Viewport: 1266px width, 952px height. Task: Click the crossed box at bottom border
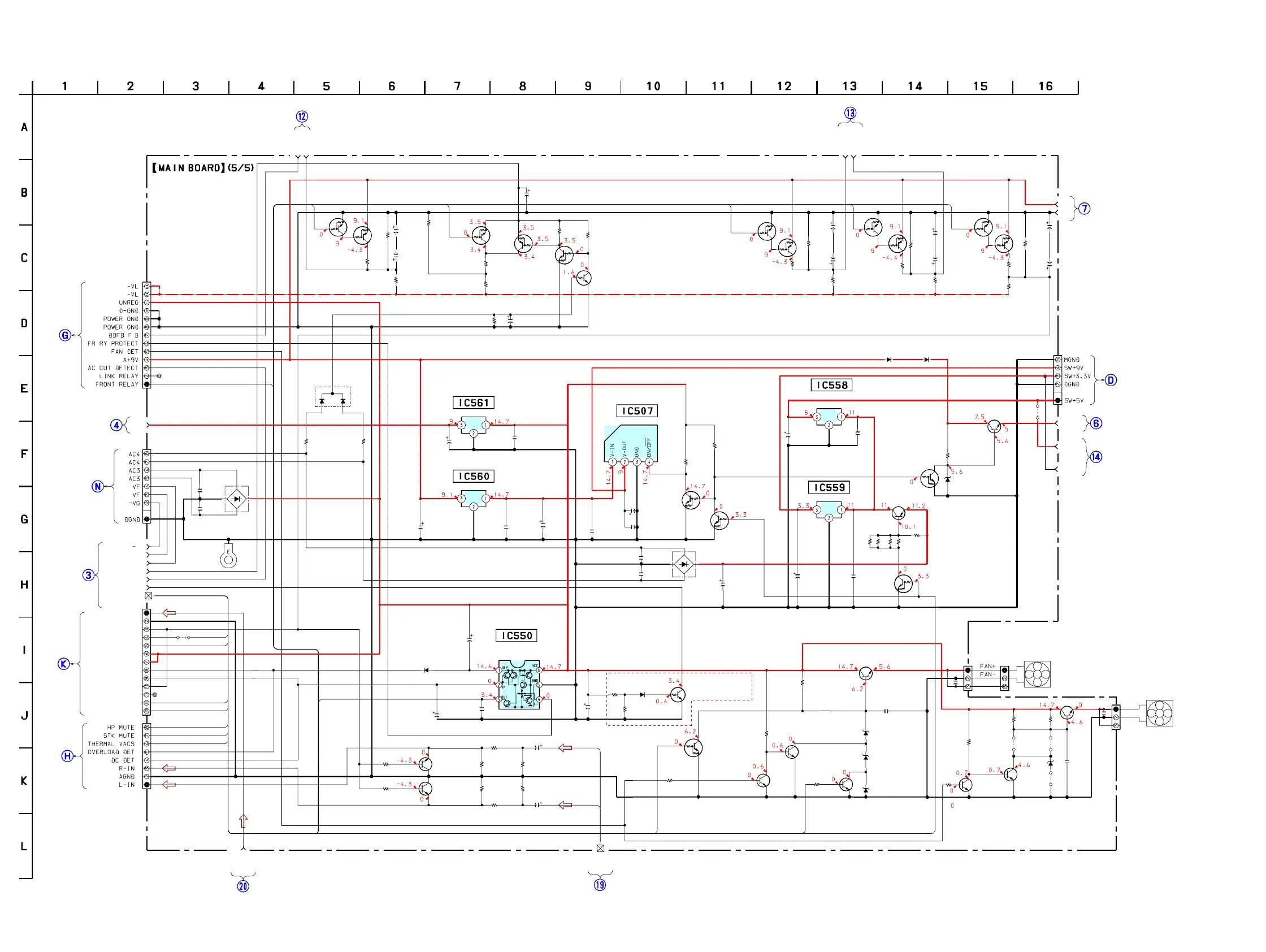click(600, 849)
